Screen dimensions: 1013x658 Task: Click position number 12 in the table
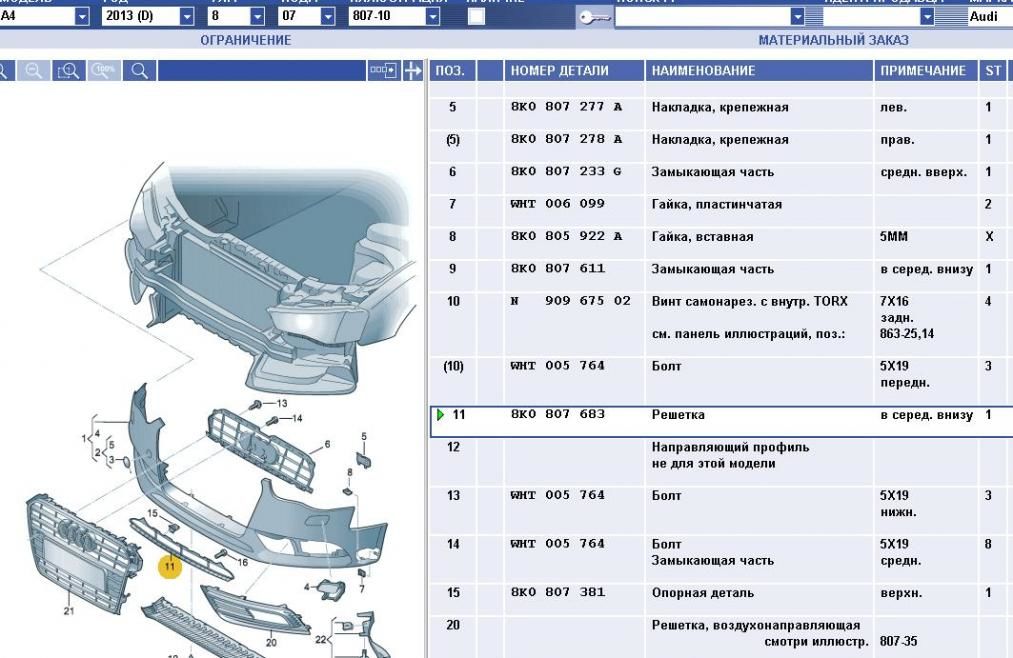tap(453, 447)
